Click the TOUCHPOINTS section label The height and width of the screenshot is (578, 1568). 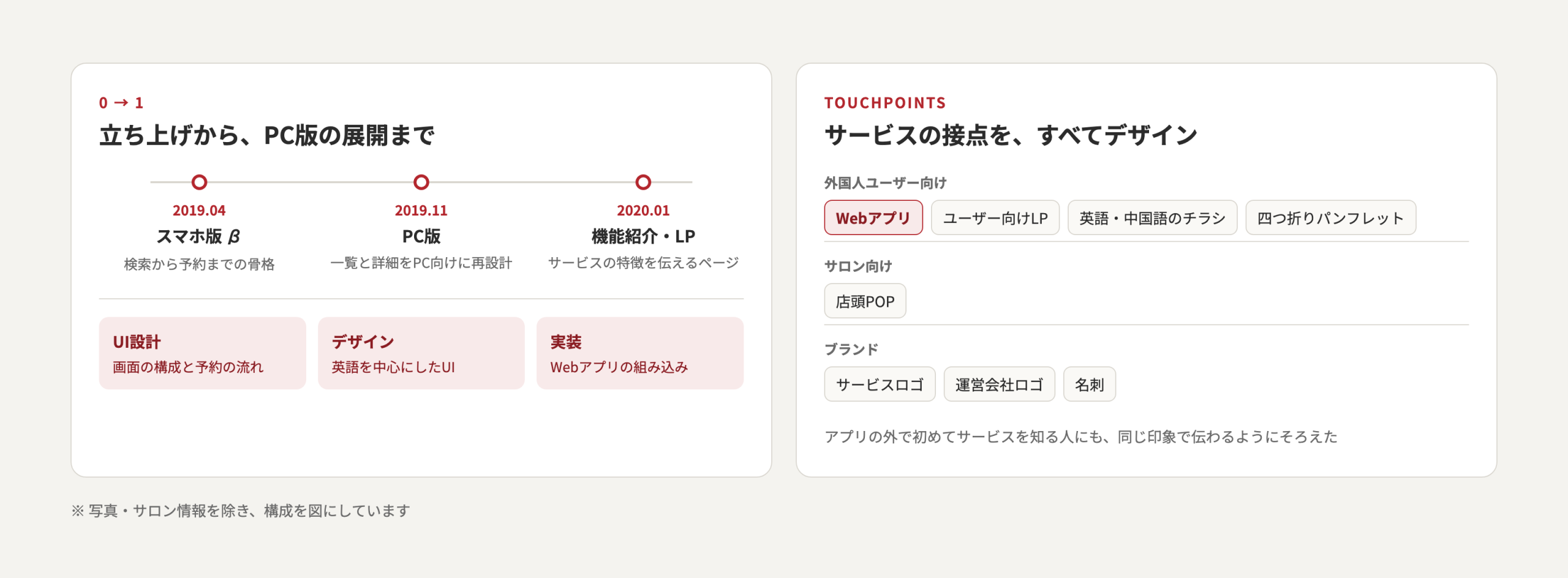pyautogui.click(x=885, y=103)
